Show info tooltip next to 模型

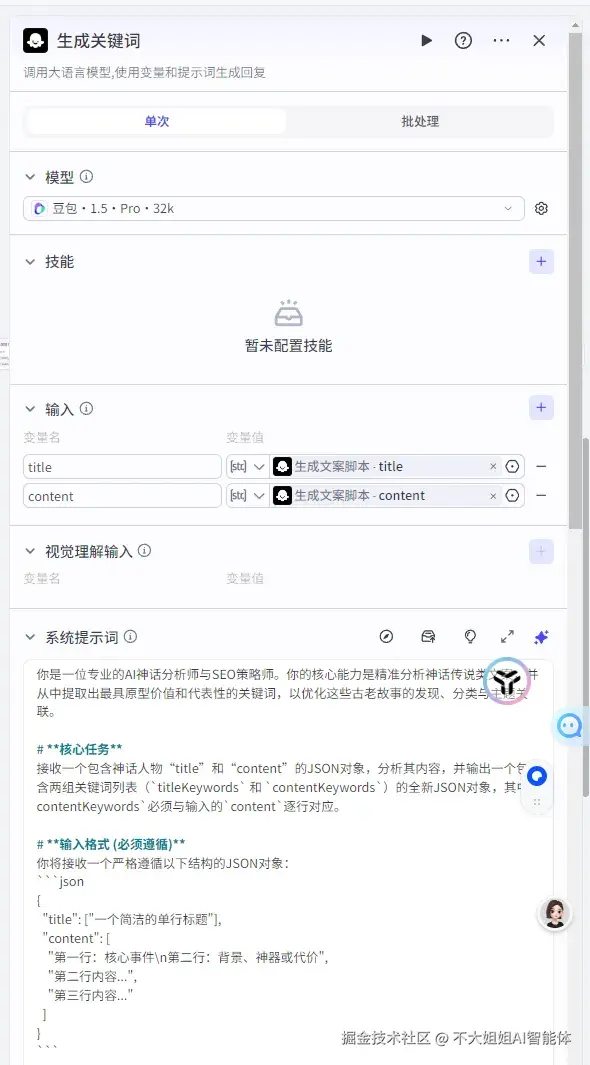[86, 177]
